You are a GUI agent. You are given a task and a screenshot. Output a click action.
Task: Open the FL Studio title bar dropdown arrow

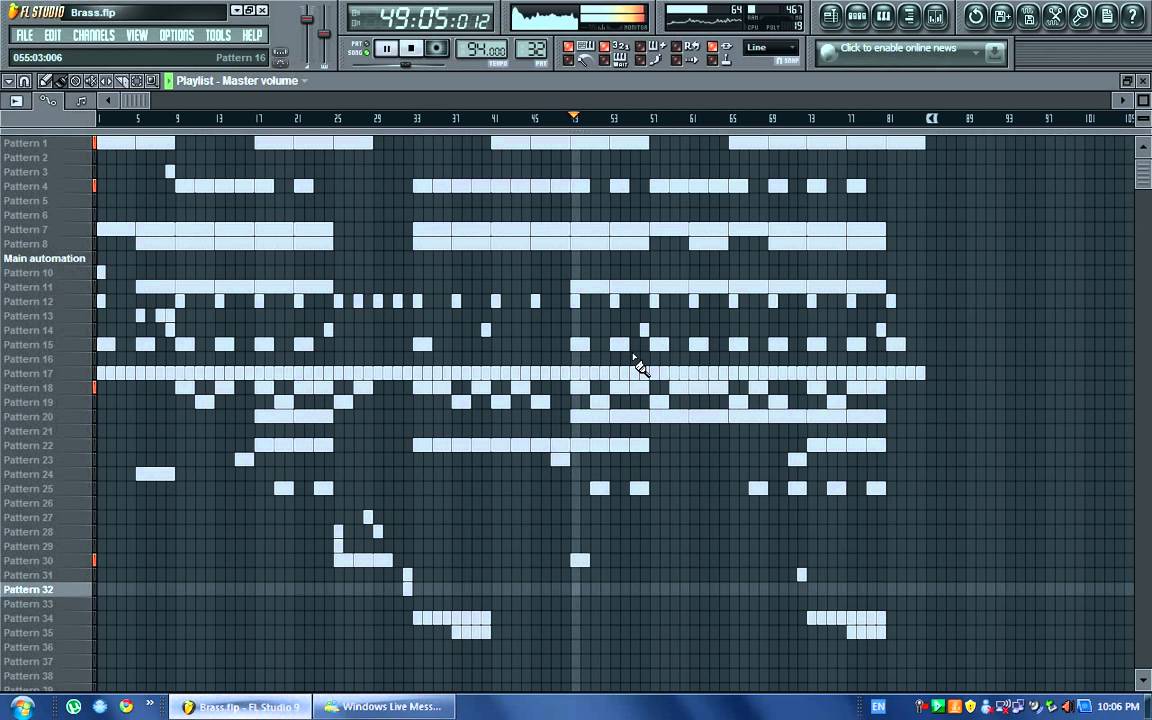(x=236, y=10)
